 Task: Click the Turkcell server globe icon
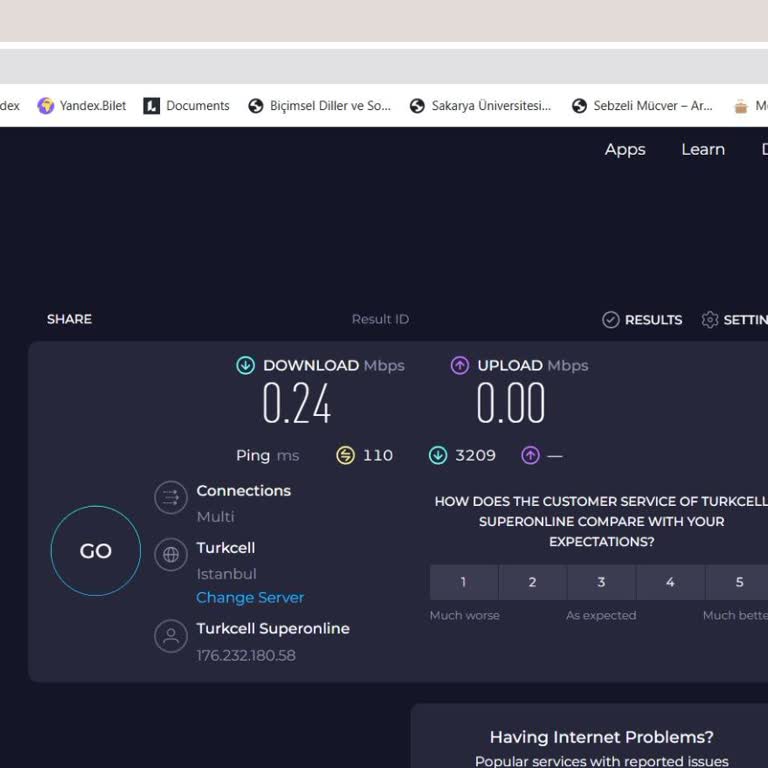170,554
